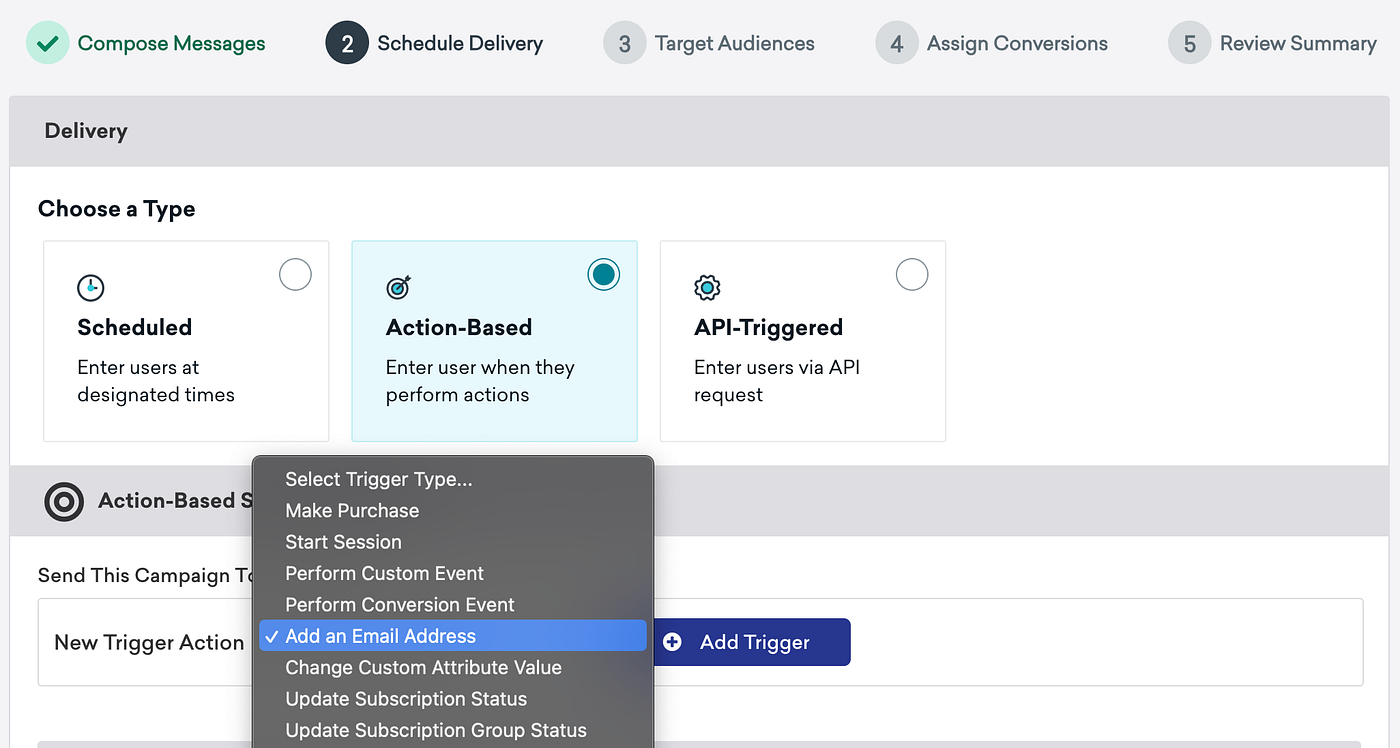This screenshot has width=1400, height=748.
Task: Select the API-Triggered radio button
Action: [x=911, y=274]
